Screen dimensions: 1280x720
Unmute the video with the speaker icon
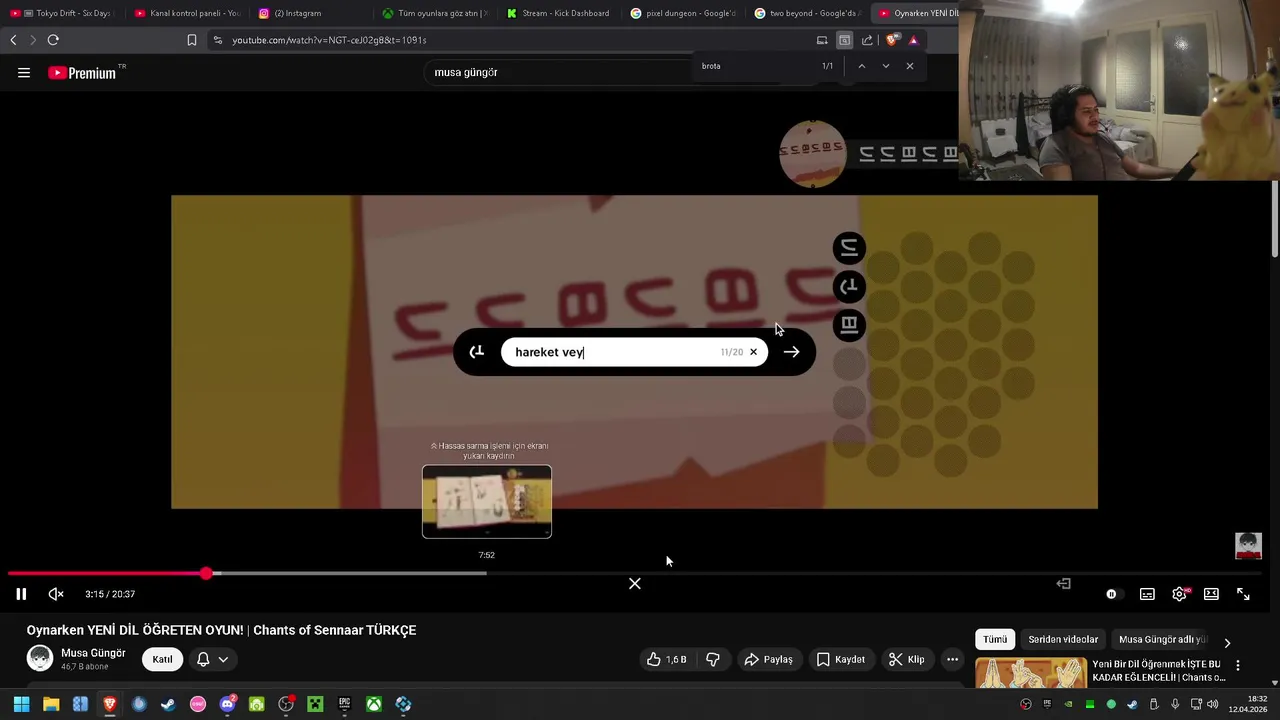coord(56,594)
